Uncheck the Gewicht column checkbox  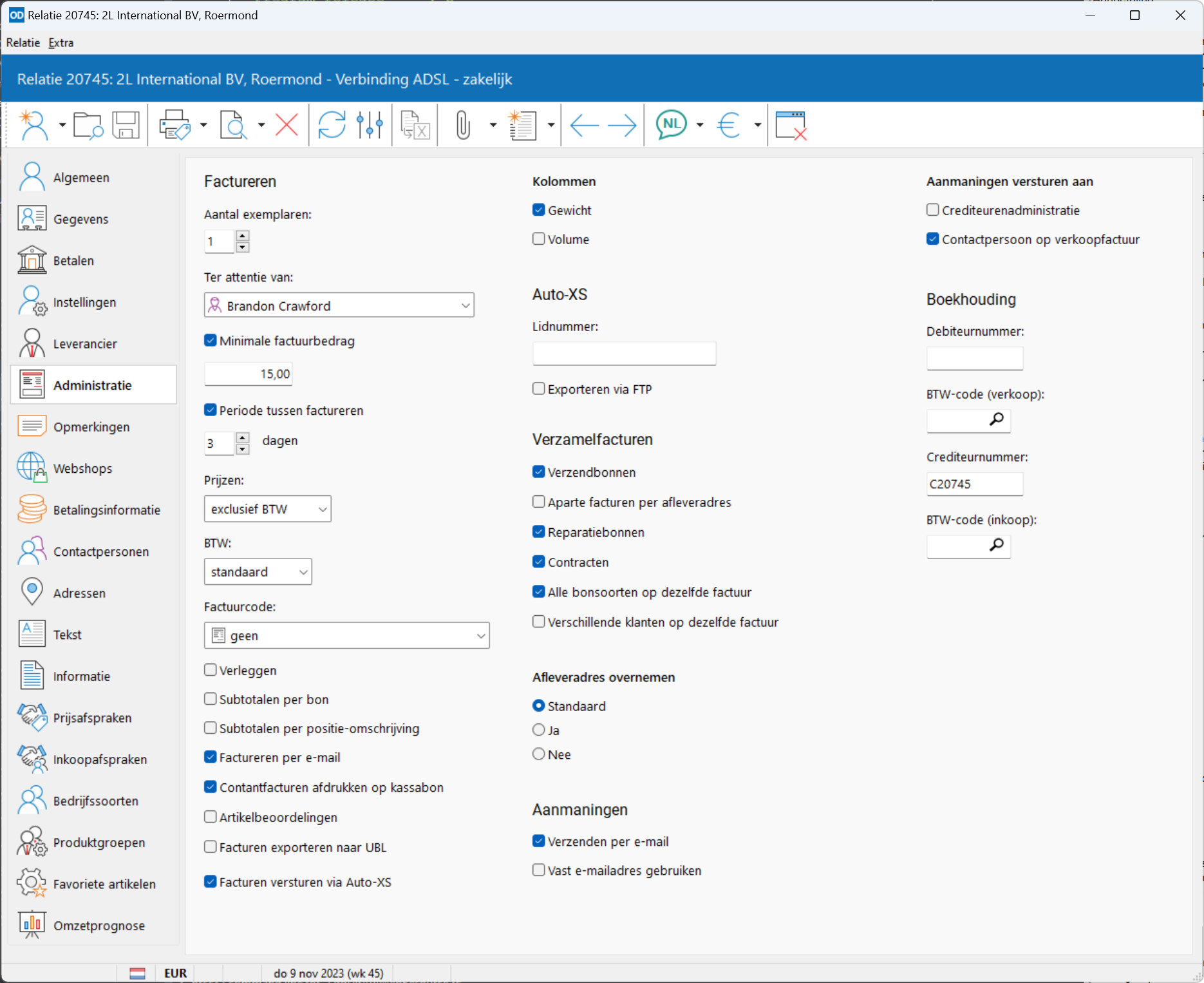(x=539, y=209)
